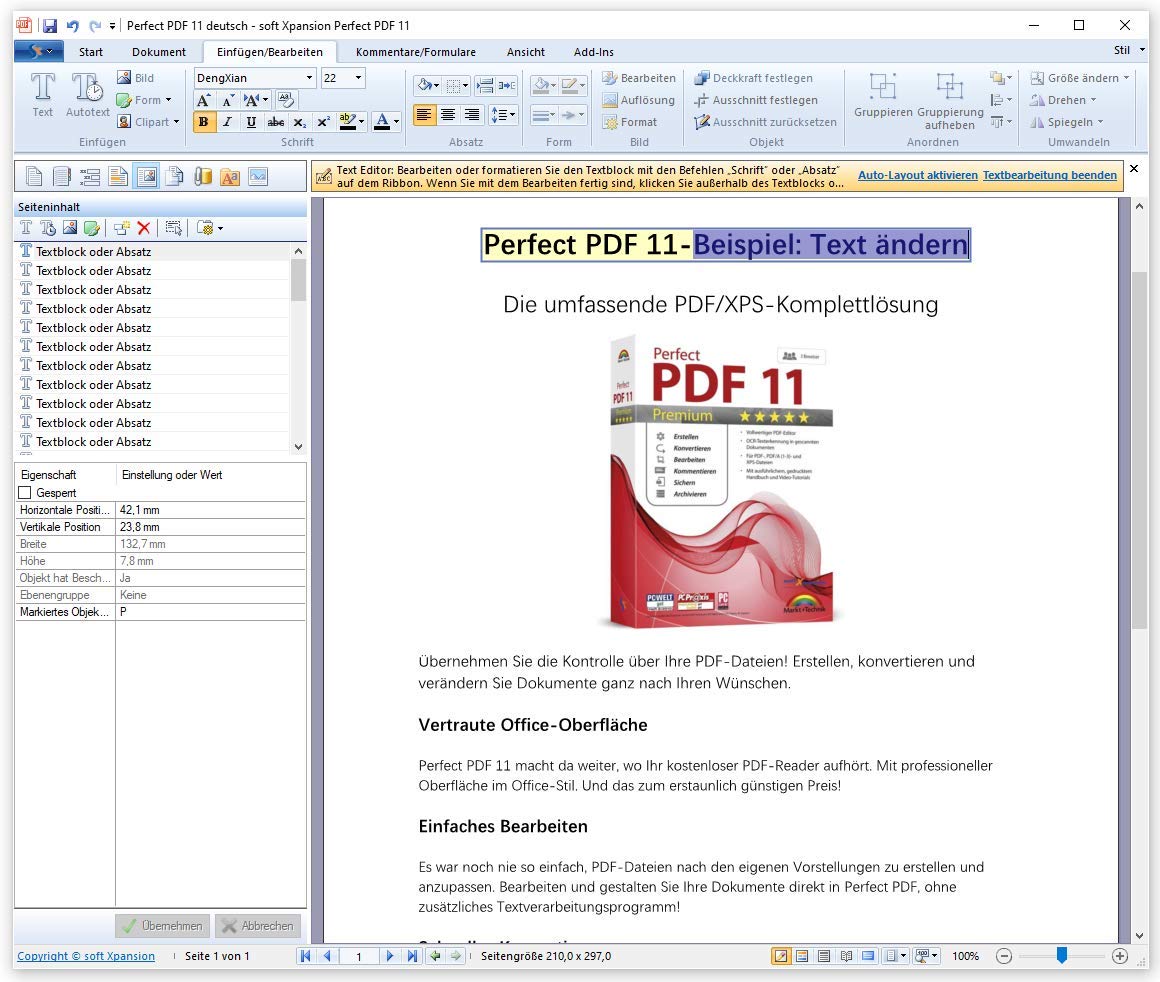Toggle strikethrough formatting
Screen dimensions: 1160x982
point(275,122)
